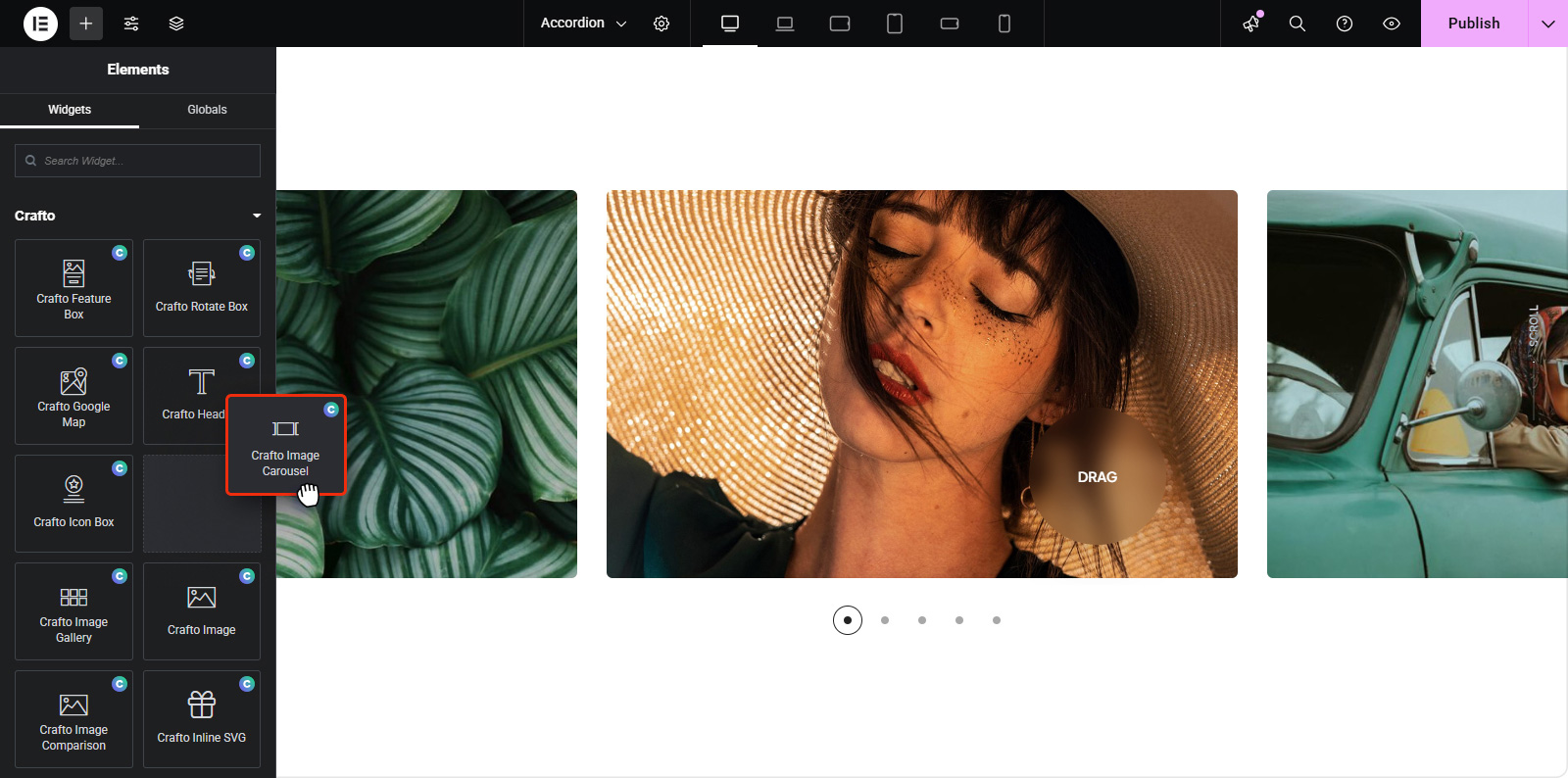Switch to desktop device view

point(730,24)
